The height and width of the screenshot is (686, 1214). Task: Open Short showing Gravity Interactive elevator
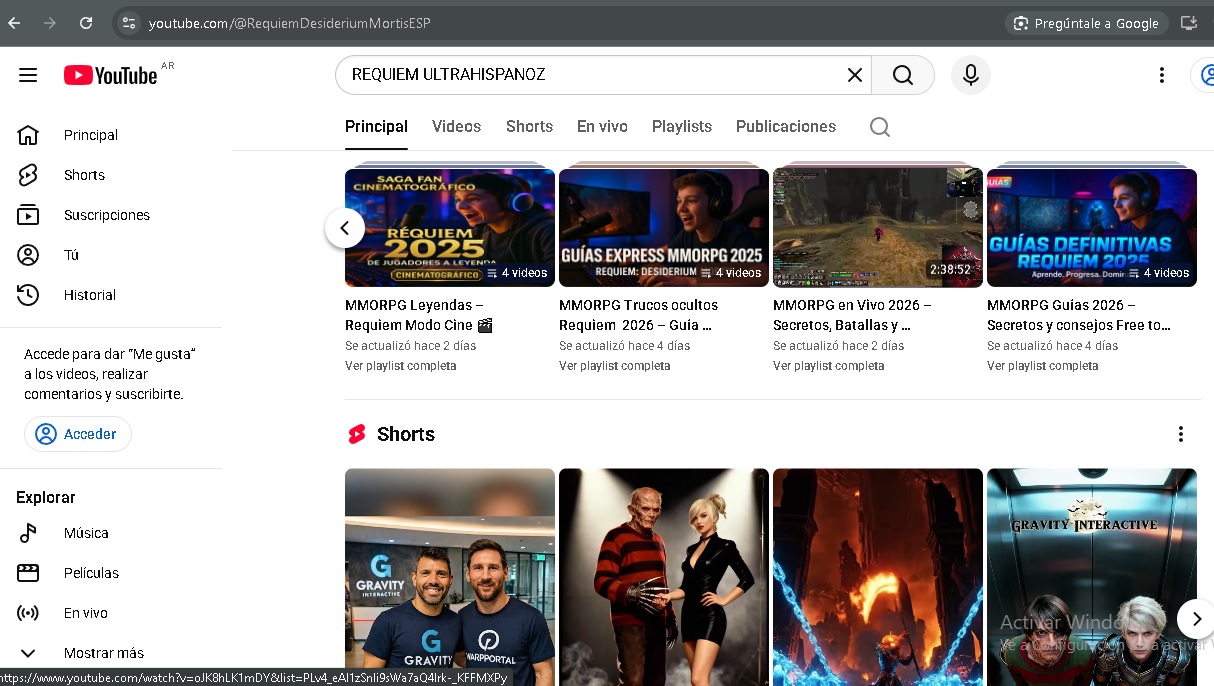click(1092, 577)
